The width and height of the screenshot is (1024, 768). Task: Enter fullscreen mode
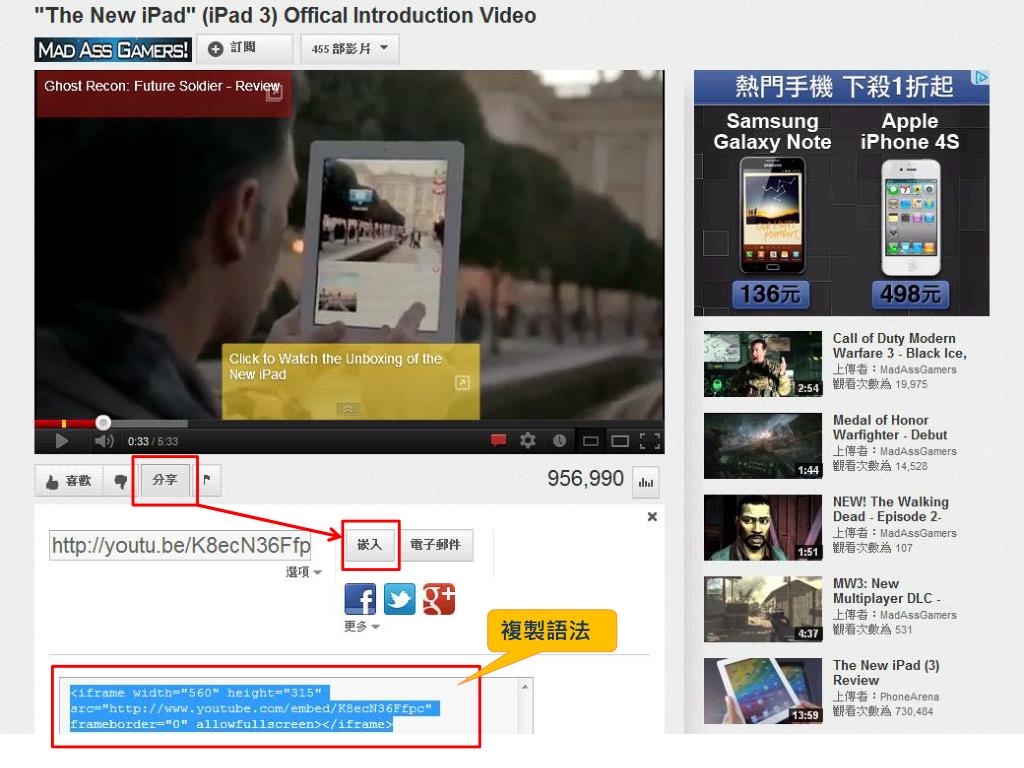pyautogui.click(x=650, y=441)
